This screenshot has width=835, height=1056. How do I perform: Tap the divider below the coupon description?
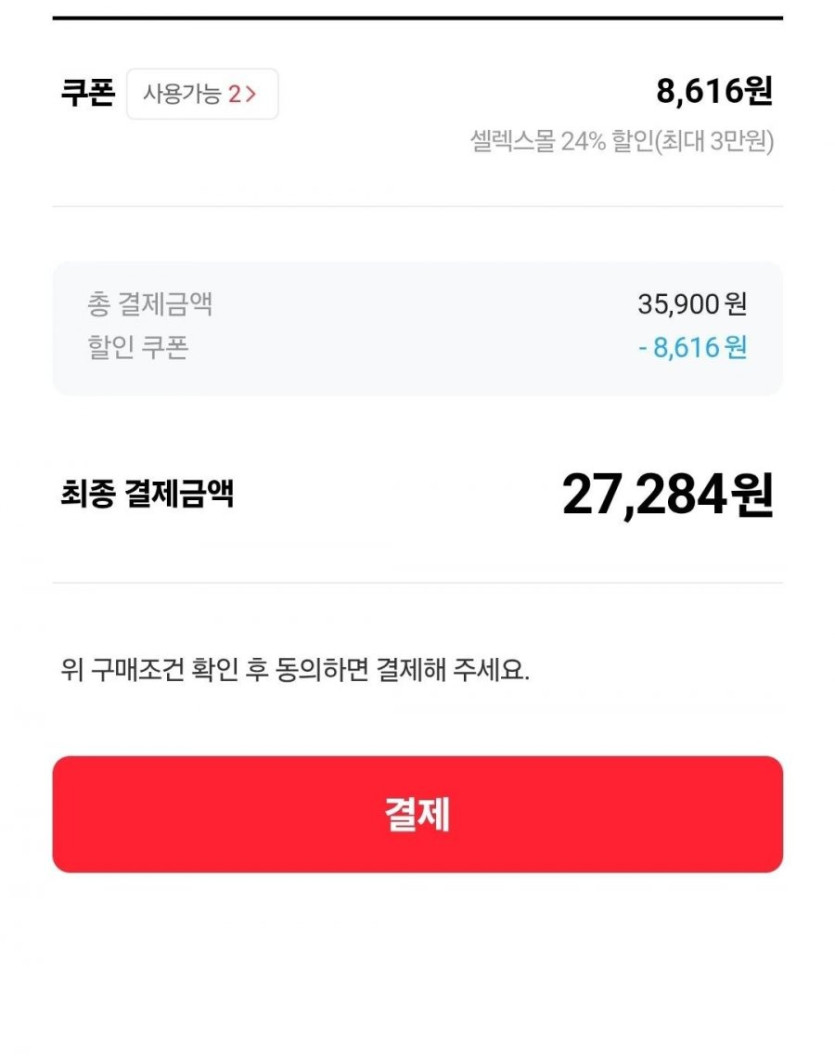pyautogui.click(x=417, y=207)
